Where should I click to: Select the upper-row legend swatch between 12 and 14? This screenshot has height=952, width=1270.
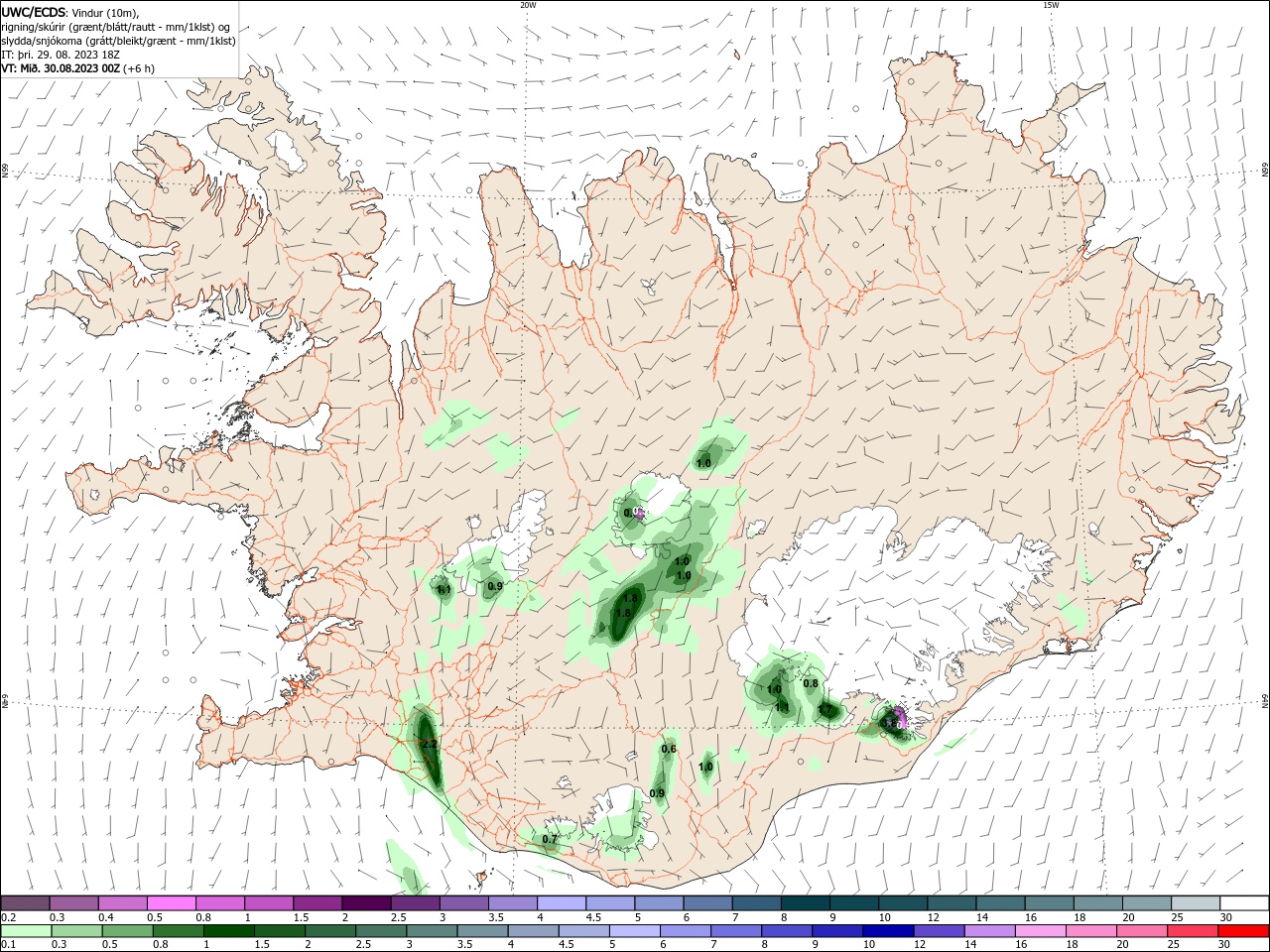click(x=952, y=903)
